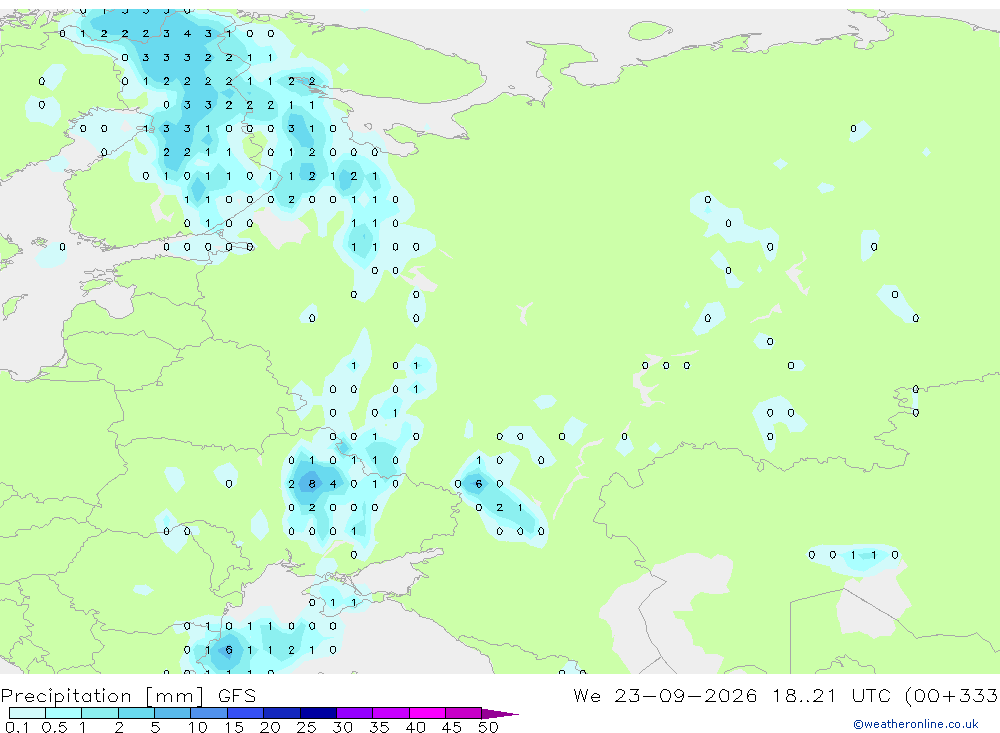Pick the legend swatch between 5 and 10

(x=173, y=713)
